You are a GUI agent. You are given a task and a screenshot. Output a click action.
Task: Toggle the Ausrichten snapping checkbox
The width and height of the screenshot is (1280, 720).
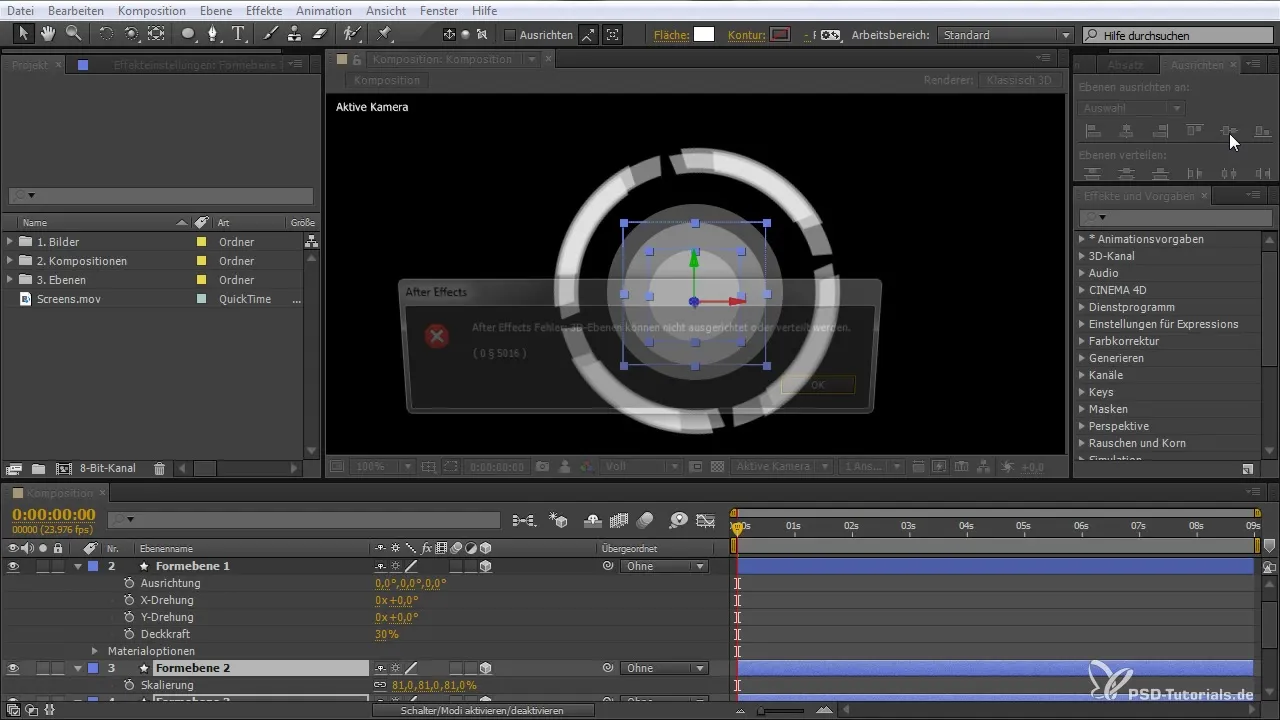pos(510,35)
